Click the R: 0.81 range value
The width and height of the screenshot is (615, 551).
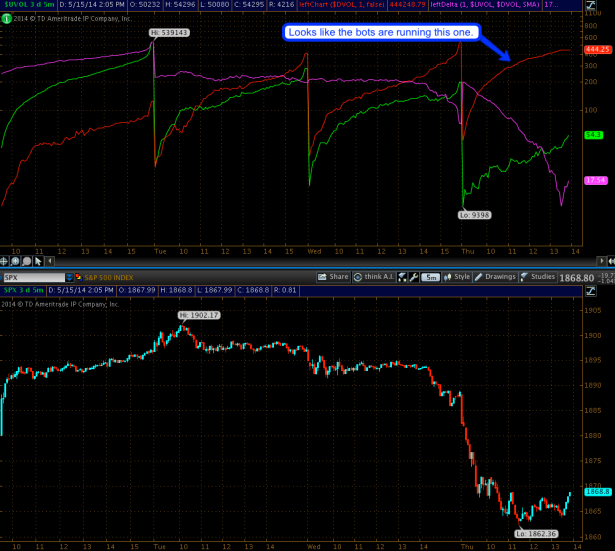coord(285,290)
